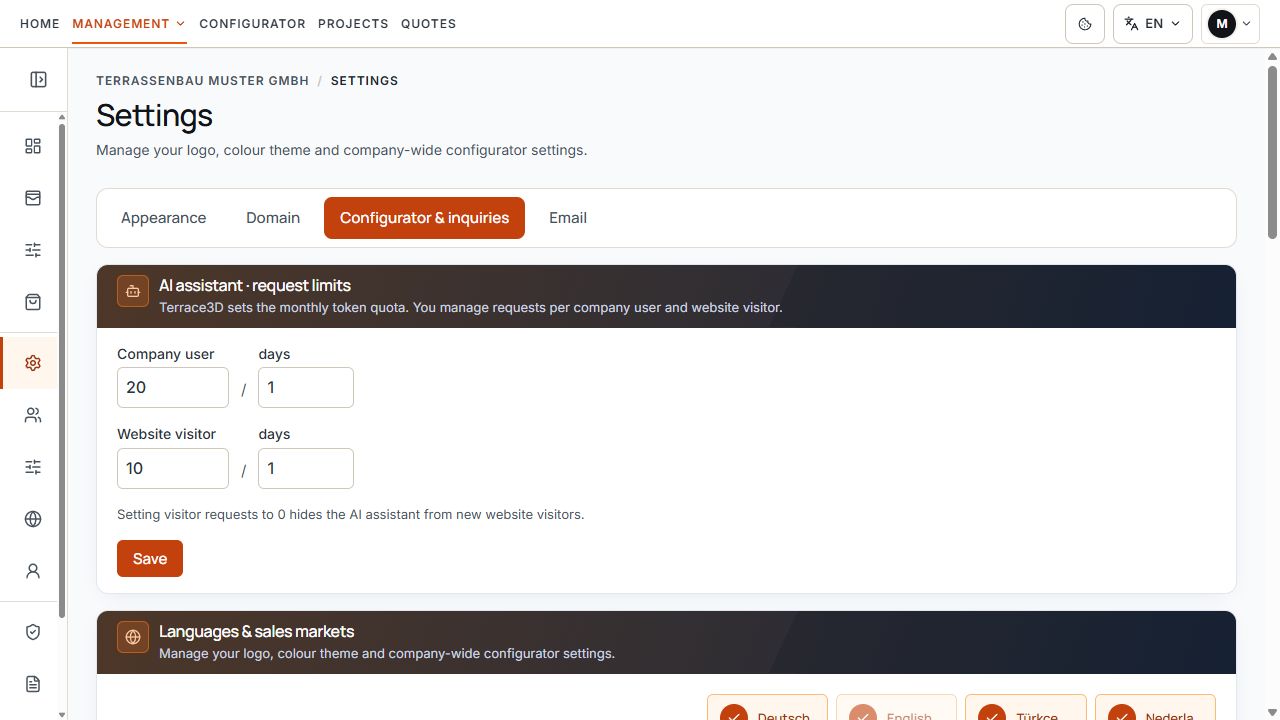Open the inbox icon in sidebar
The height and width of the screenshot is (720, 1280).
[x=33, y=198]
